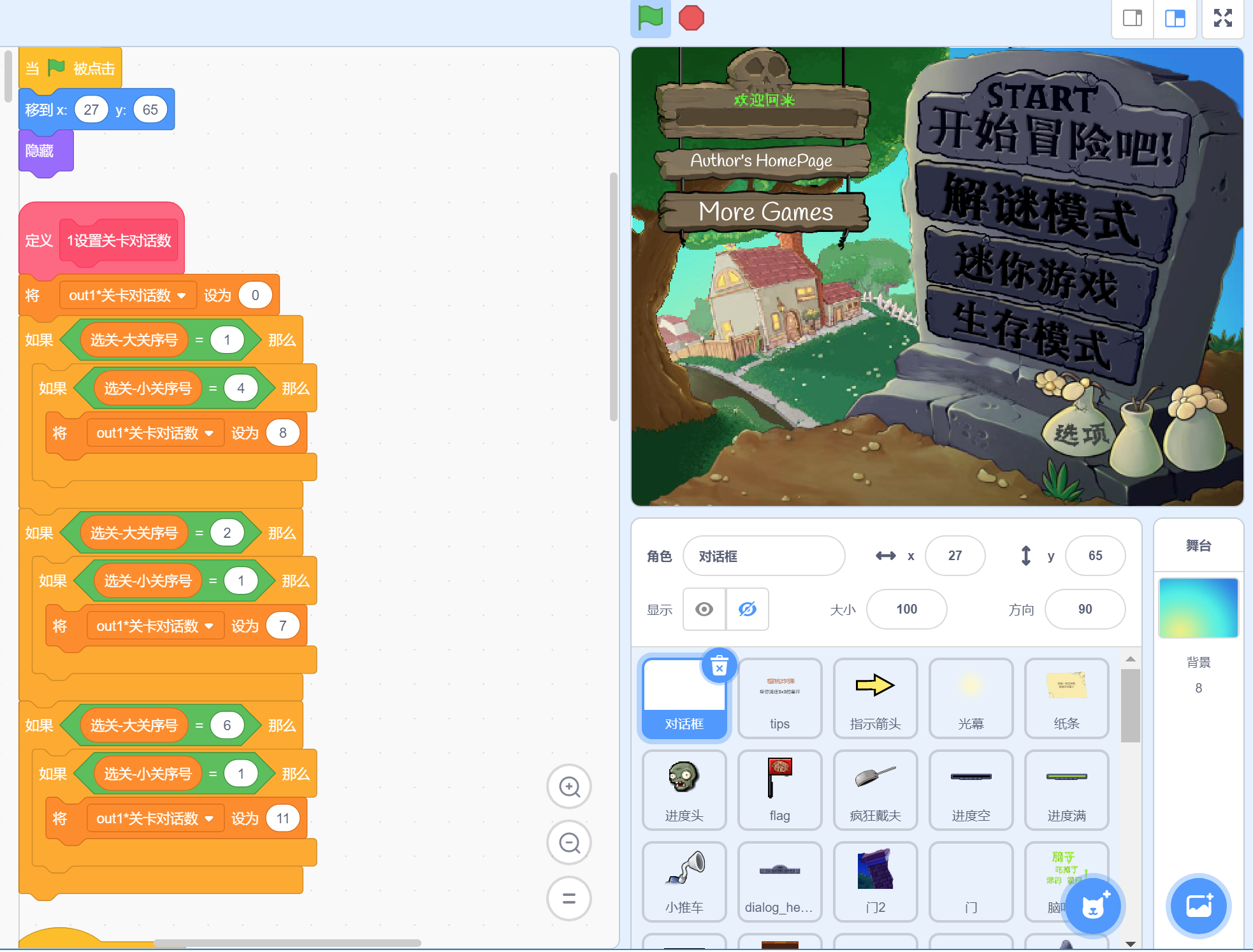Open variable dropdown in set-to-7 block
The image size is (1253, 952).
pos(155,626)
